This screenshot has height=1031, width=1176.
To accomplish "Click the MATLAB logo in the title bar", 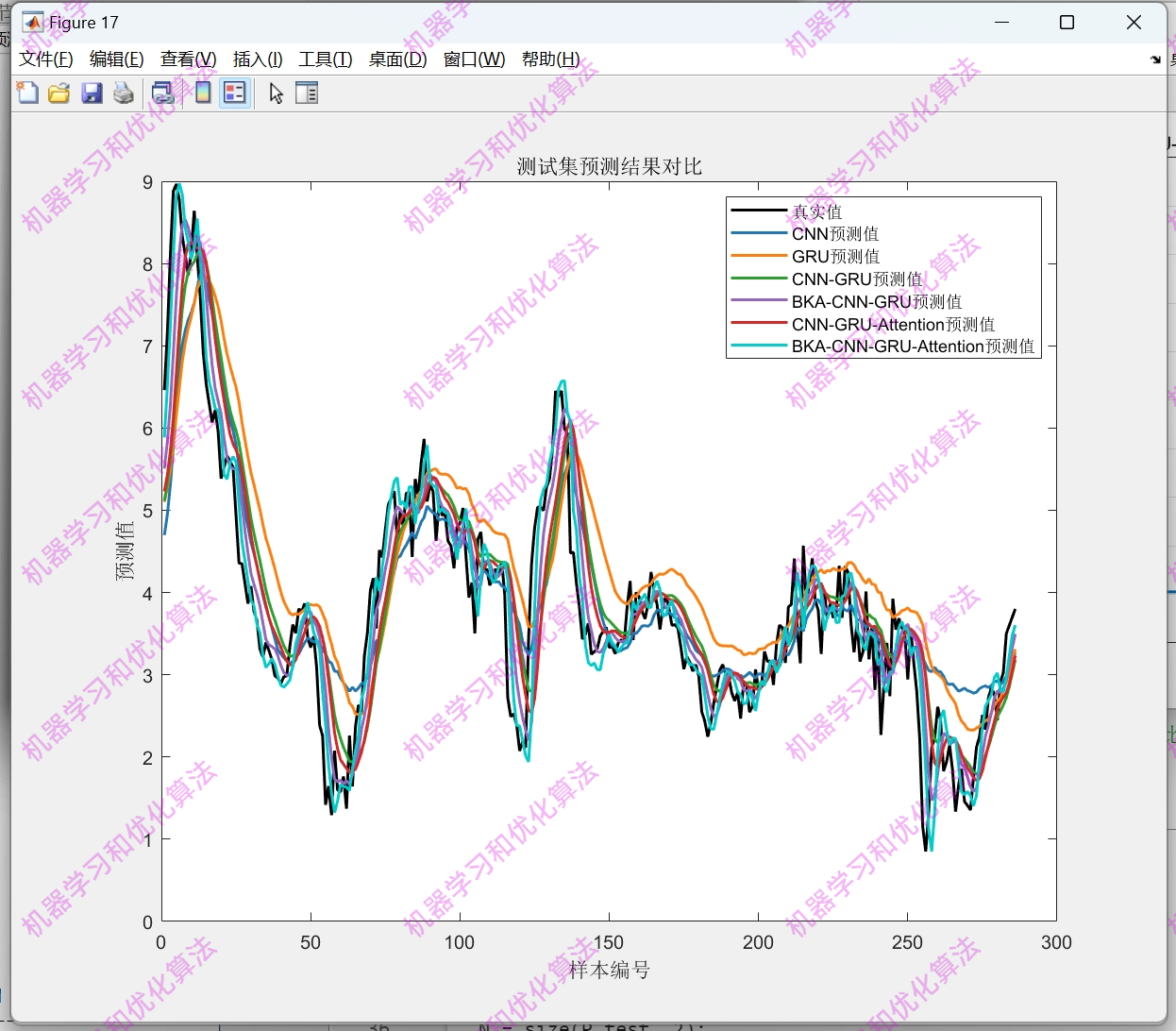I will point(32,23).
